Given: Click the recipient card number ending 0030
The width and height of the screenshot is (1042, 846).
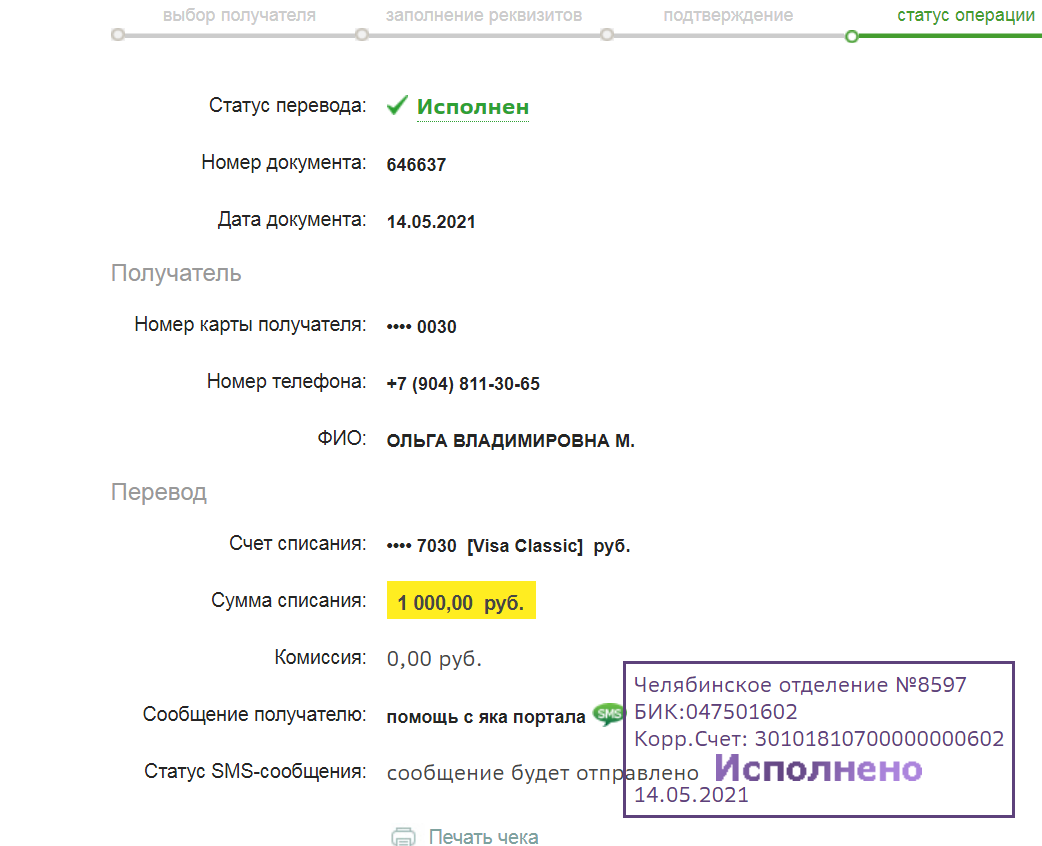Looking at the screenshot, I should (422, 327).
